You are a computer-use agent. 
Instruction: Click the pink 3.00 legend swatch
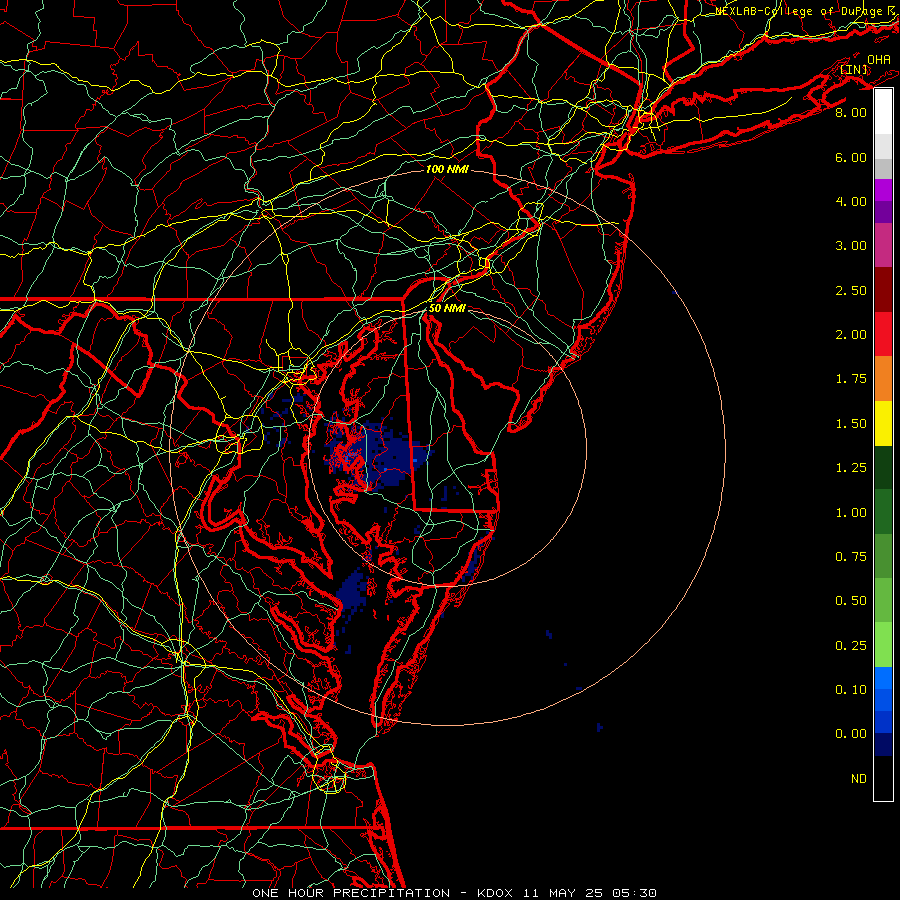[883, 245]
